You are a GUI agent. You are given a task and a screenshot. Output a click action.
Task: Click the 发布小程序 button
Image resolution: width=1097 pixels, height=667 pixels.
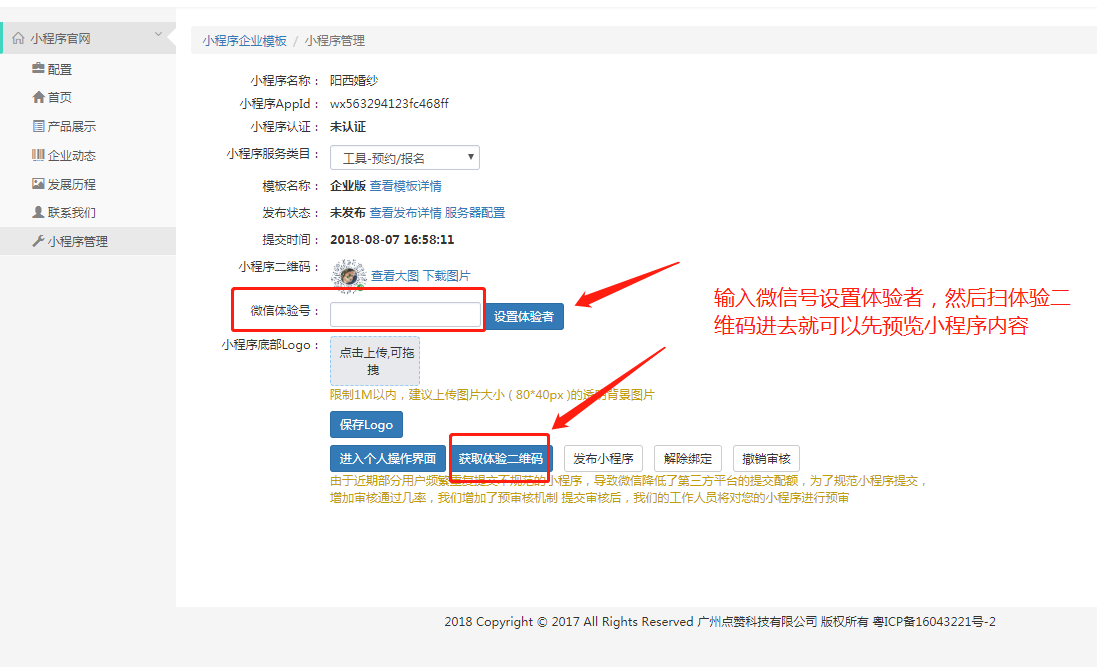(x=603, y=459)
